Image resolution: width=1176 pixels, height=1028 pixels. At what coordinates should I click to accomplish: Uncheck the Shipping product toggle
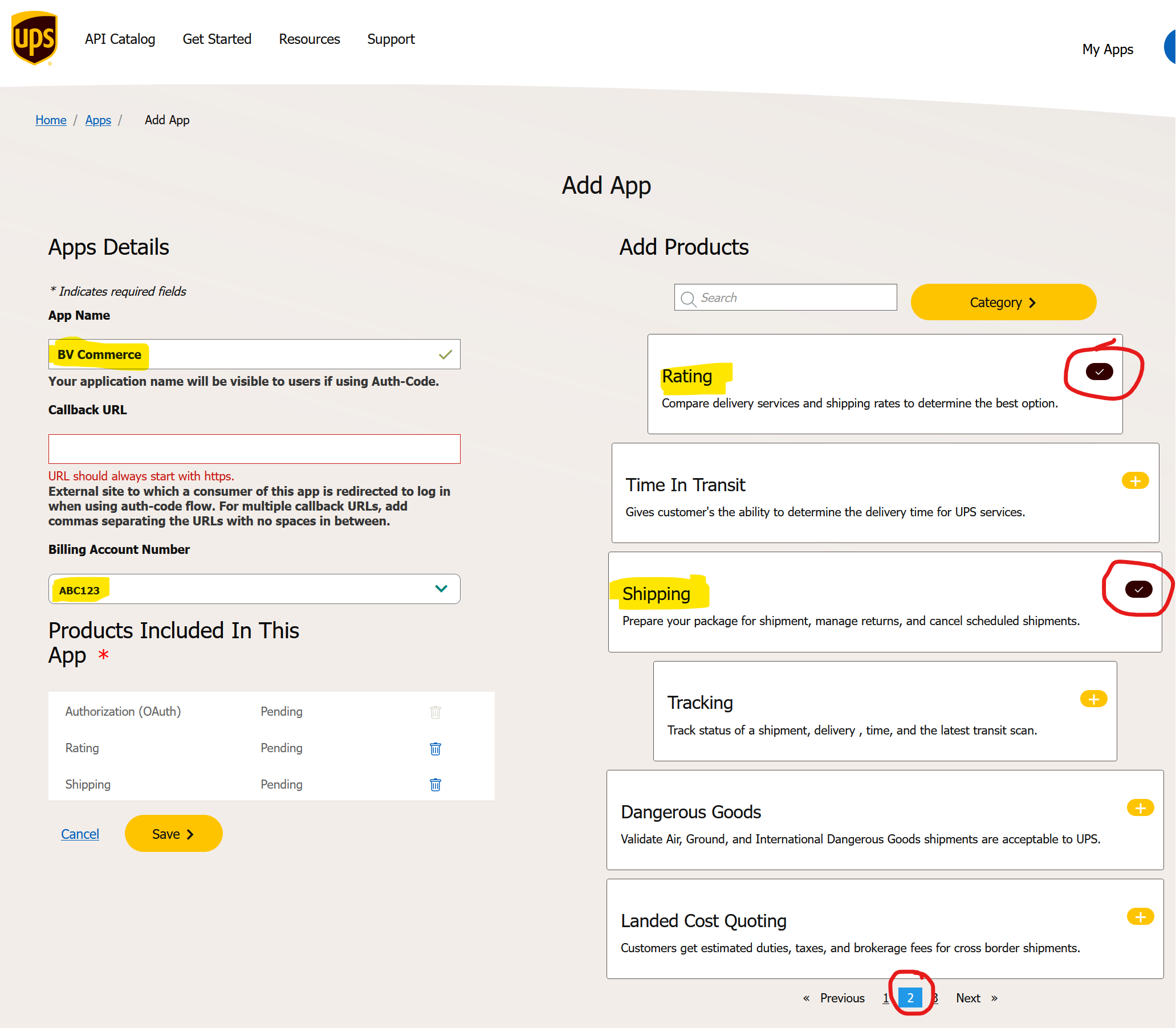[x=1139, y=590]
